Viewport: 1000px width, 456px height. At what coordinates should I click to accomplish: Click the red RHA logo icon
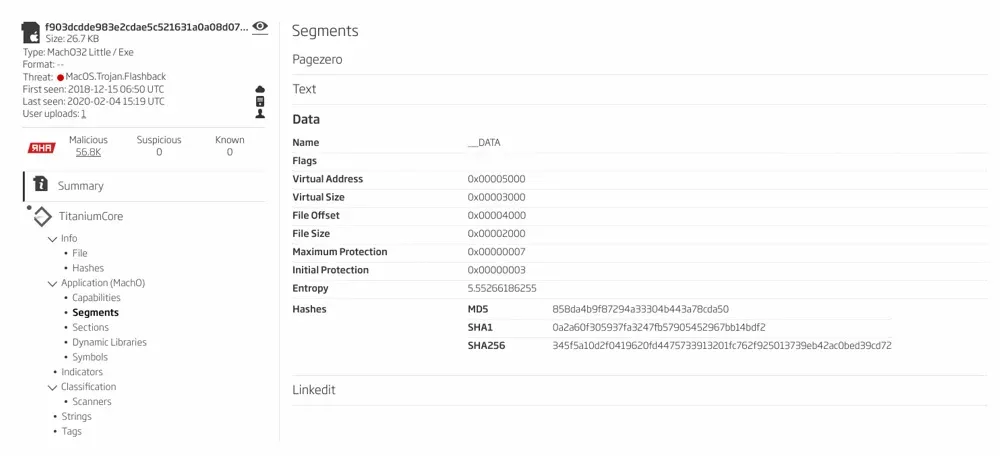click(x=41, y=147)
